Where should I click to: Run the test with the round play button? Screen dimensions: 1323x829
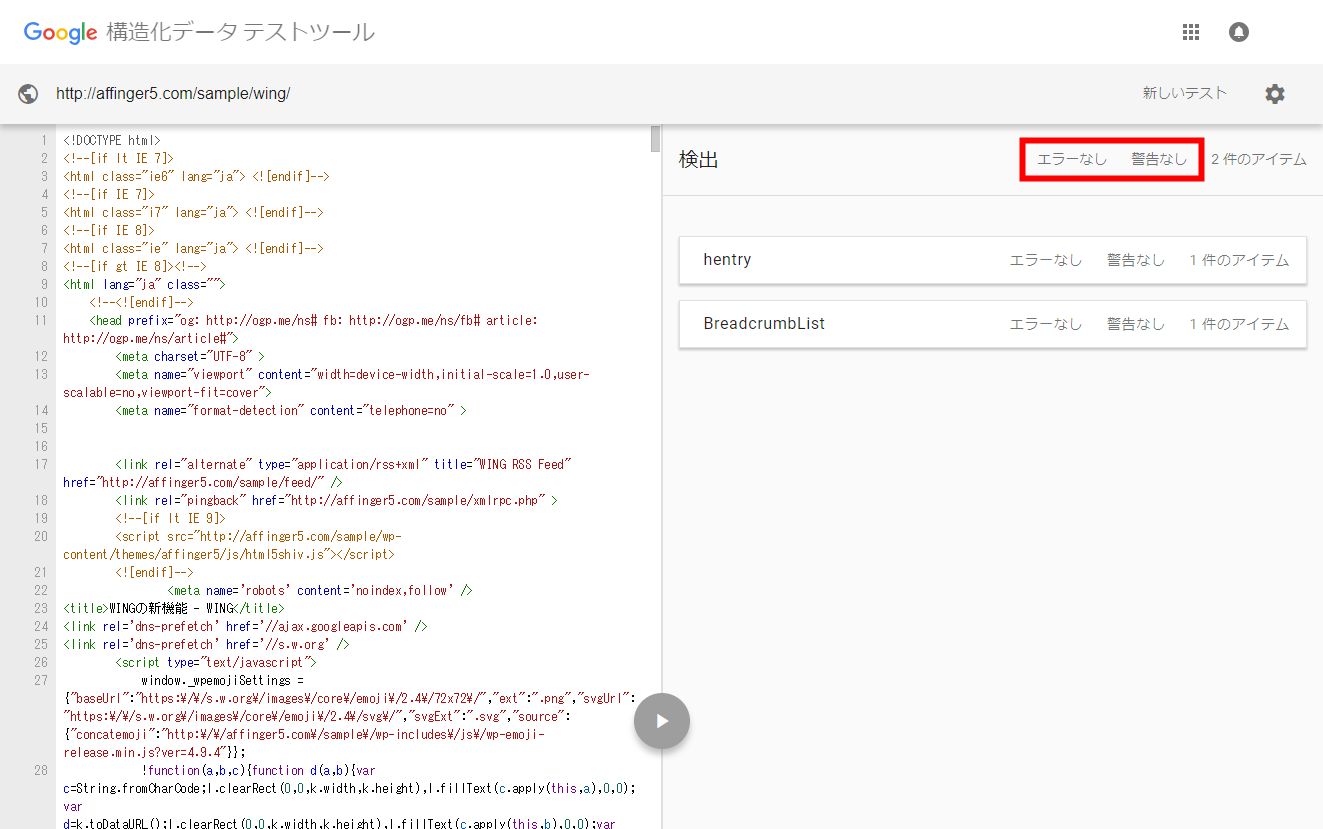(662, 721)
